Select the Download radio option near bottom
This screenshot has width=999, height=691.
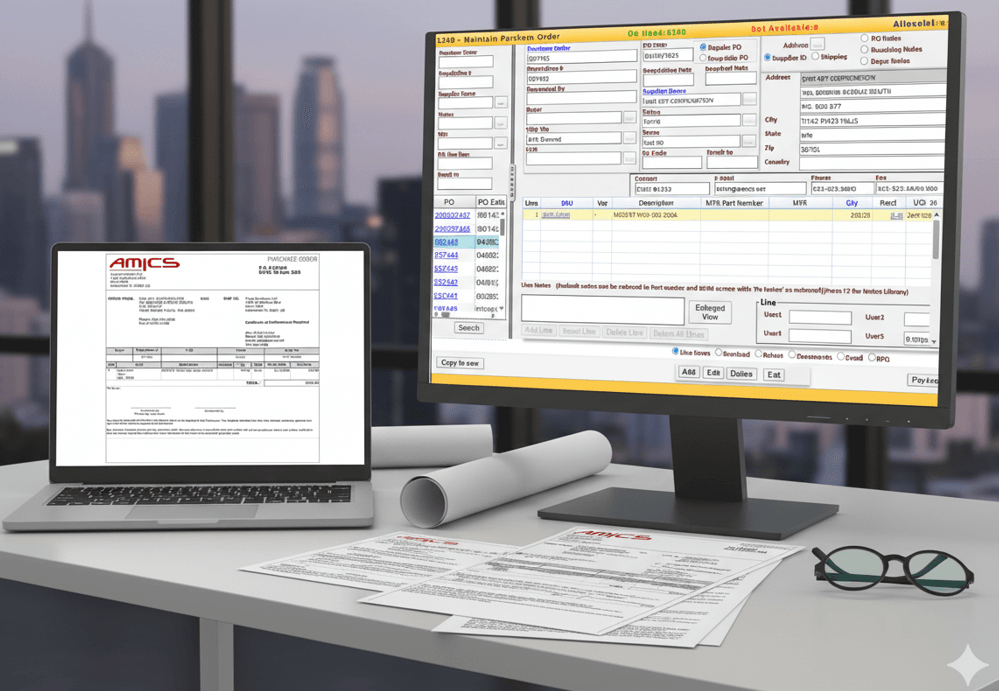[718, 352]
